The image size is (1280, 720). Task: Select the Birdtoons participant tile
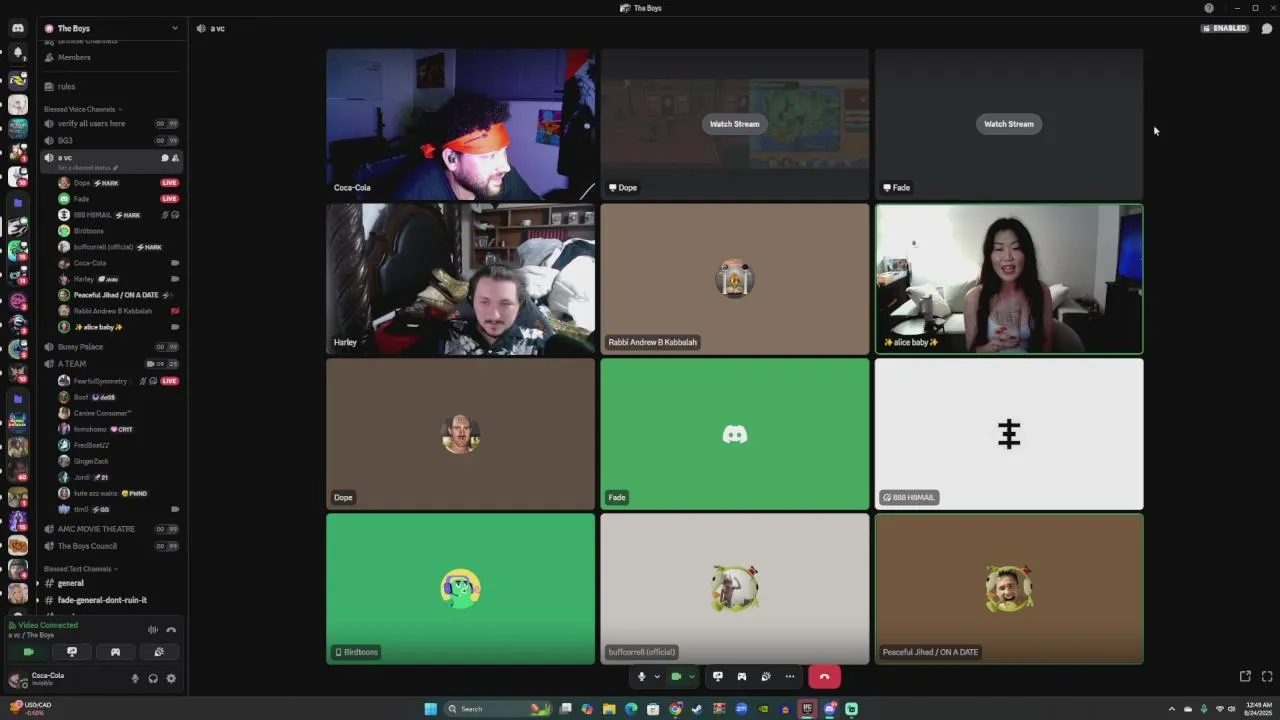(x=461, y=589)
